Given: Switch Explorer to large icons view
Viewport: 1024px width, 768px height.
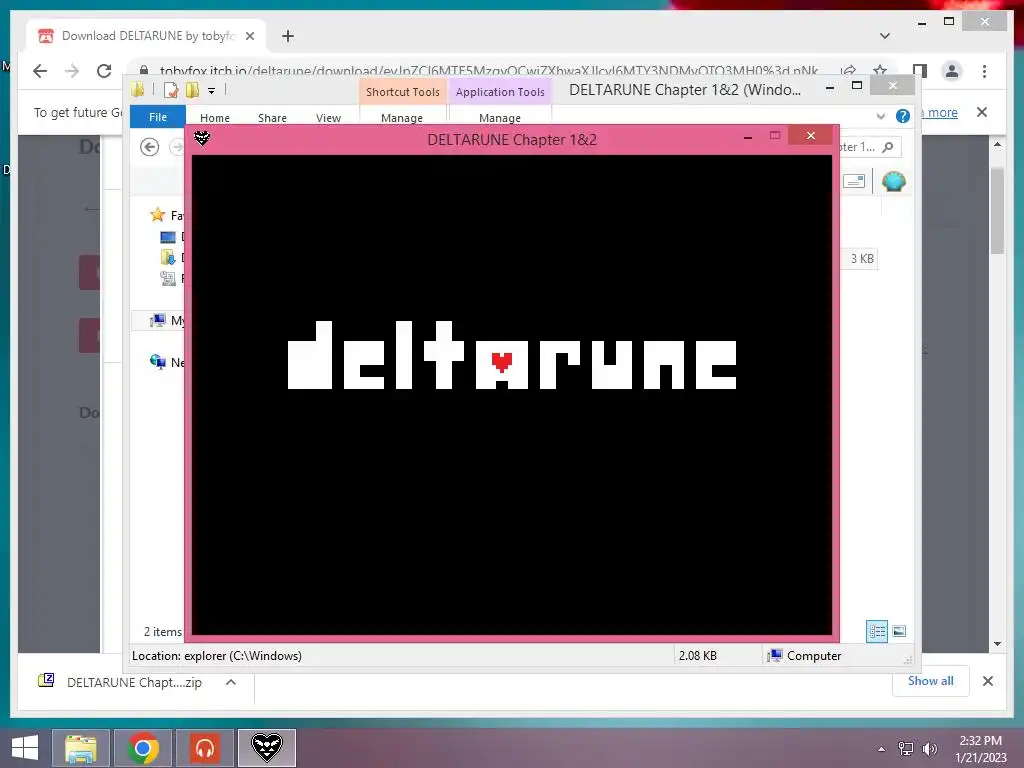Looking at the screenshot, I should click(x=899, y=631).
